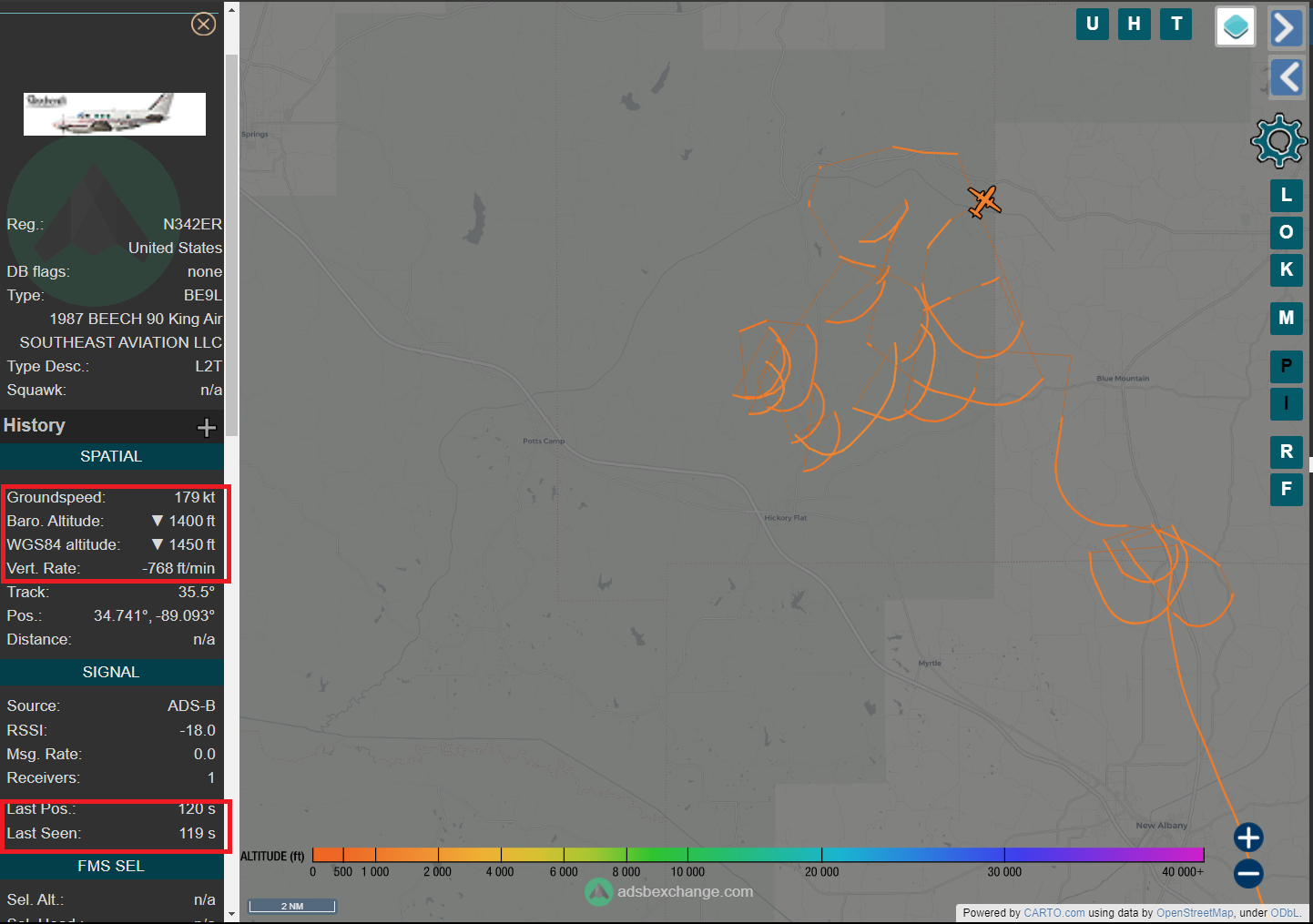This screenshot has height=924, width=1313.
Task: Click the scrollbar down arrow
Action: click(231, 913)
